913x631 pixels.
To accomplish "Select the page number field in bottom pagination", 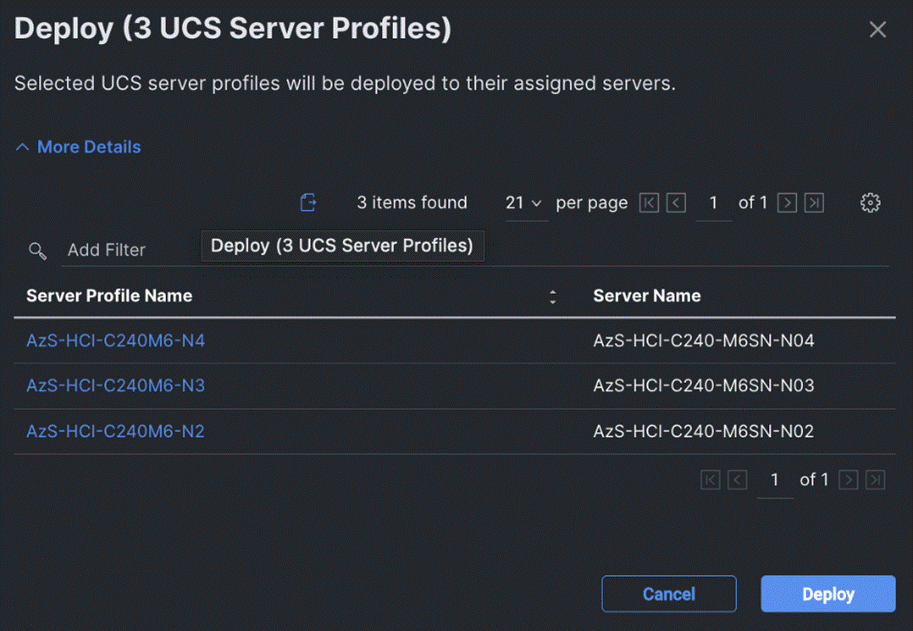I will (x=775, y=480).
